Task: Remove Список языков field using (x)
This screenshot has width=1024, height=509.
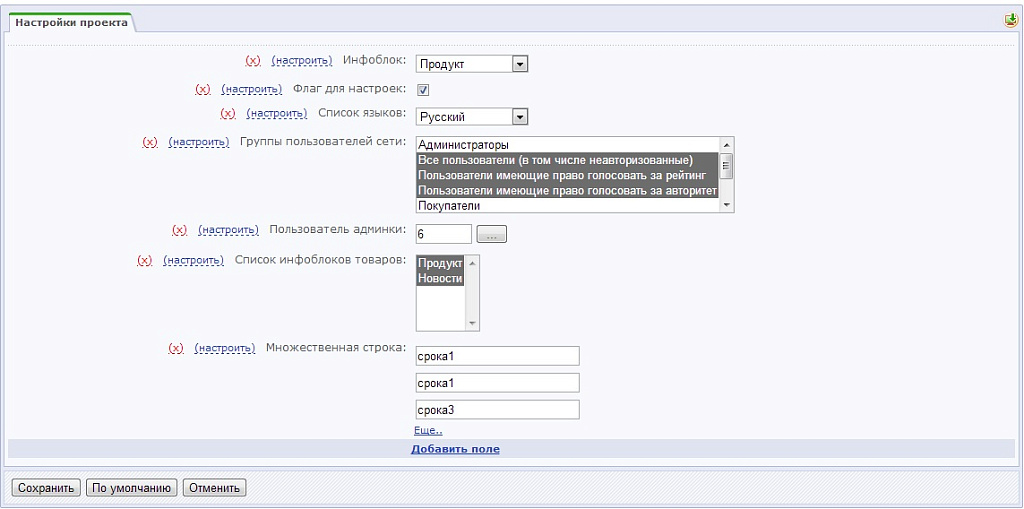Action: [x=228, y=113]
